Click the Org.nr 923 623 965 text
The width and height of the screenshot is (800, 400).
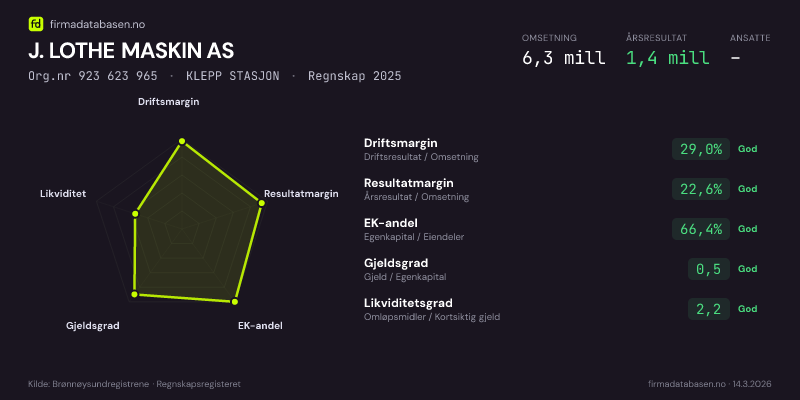[92, 76]
